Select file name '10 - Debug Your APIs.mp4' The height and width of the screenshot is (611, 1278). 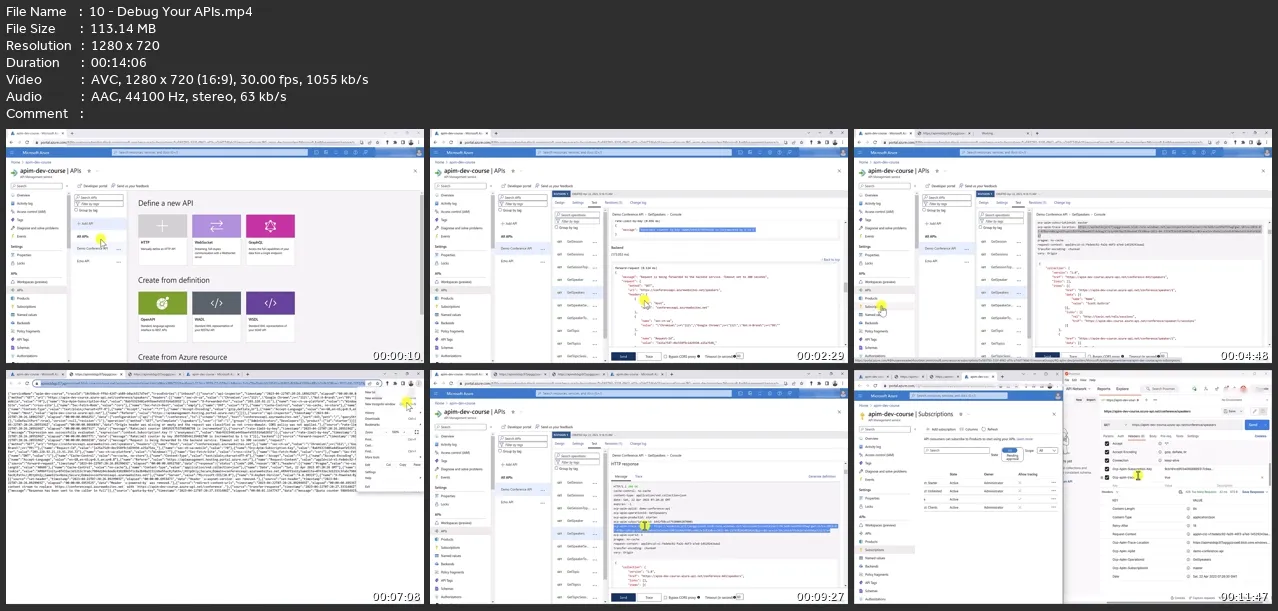click(x=170, y=12)
